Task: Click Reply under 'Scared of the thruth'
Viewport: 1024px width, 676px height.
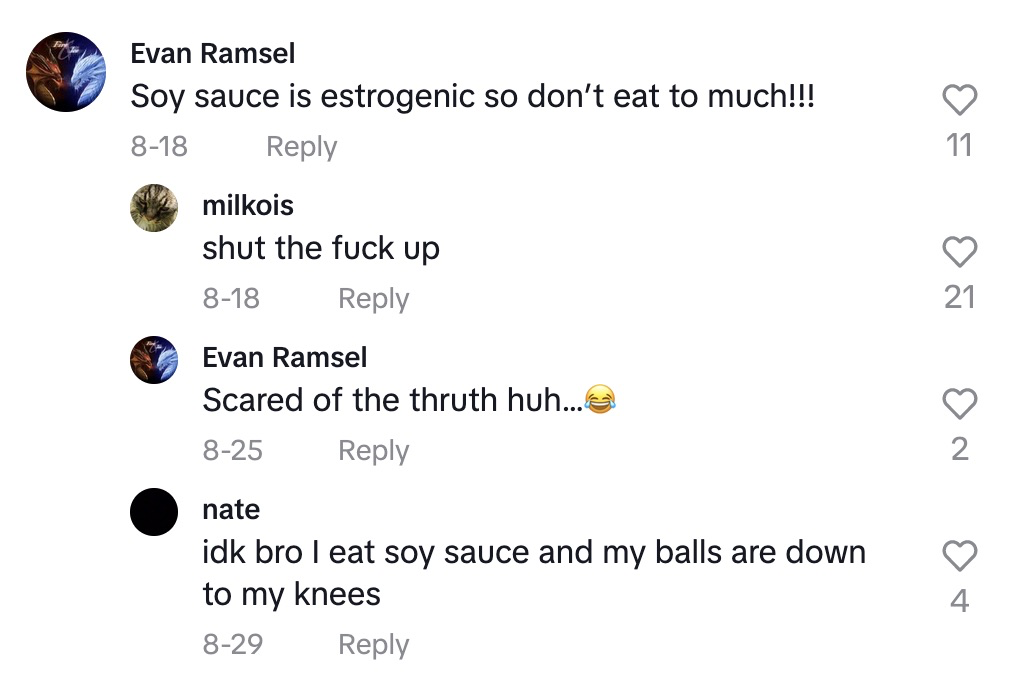Action: click(373, 450)
